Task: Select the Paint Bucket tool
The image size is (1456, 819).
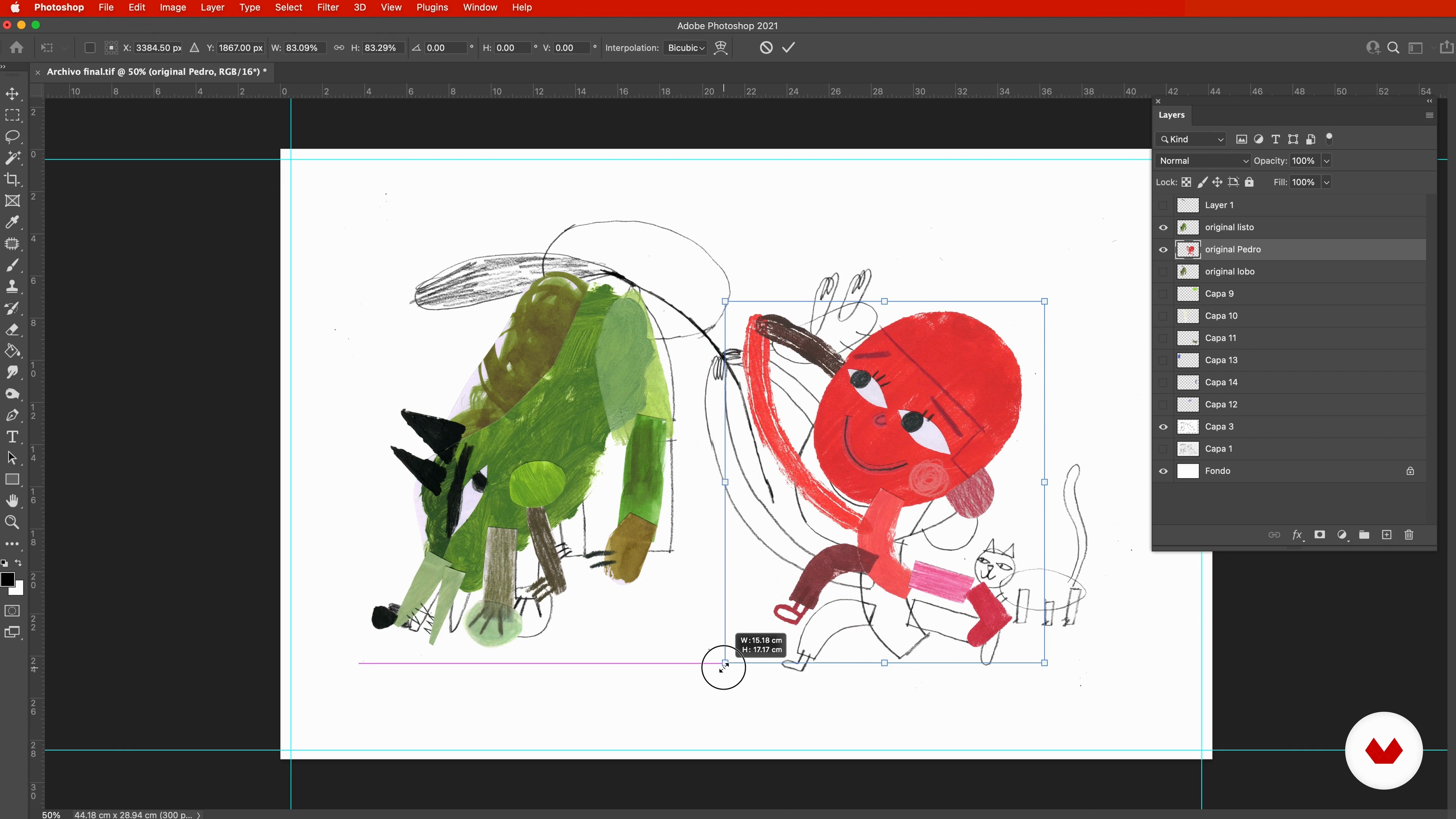Action: [x=13, y=351]
